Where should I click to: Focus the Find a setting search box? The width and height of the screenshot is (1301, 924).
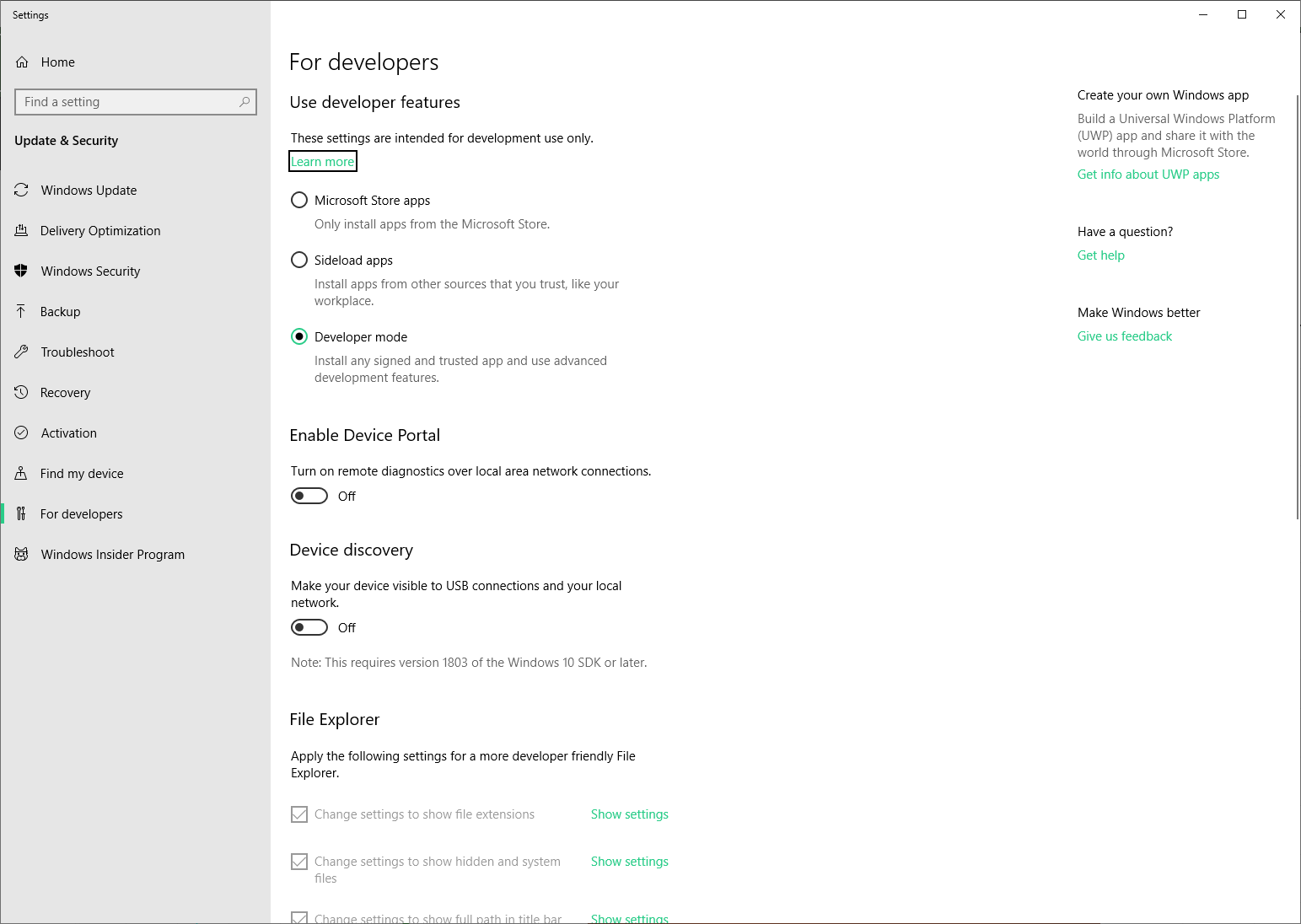136,102
